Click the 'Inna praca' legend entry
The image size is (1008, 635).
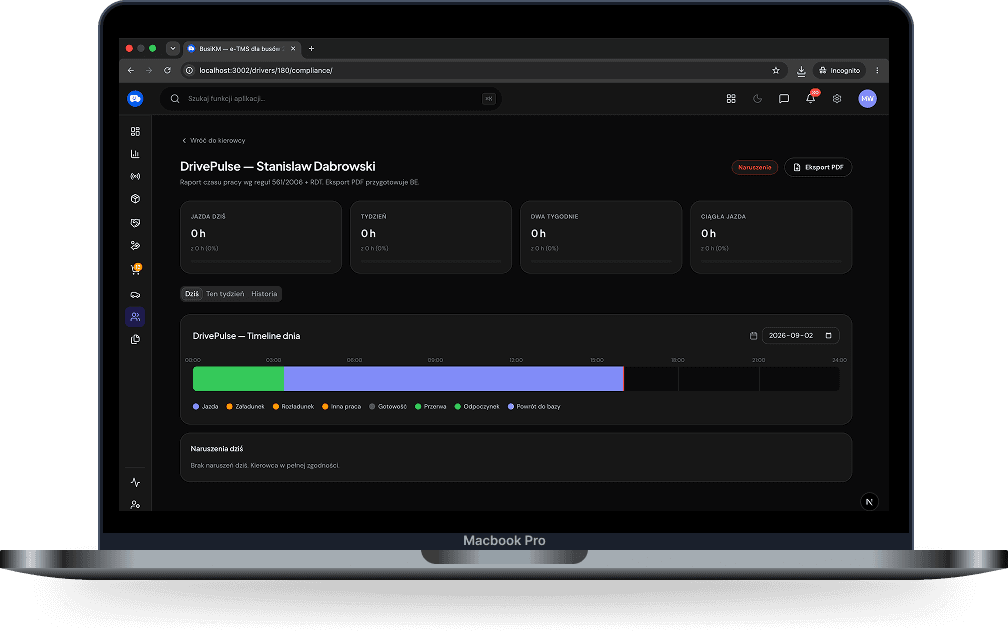pos(341,406)
